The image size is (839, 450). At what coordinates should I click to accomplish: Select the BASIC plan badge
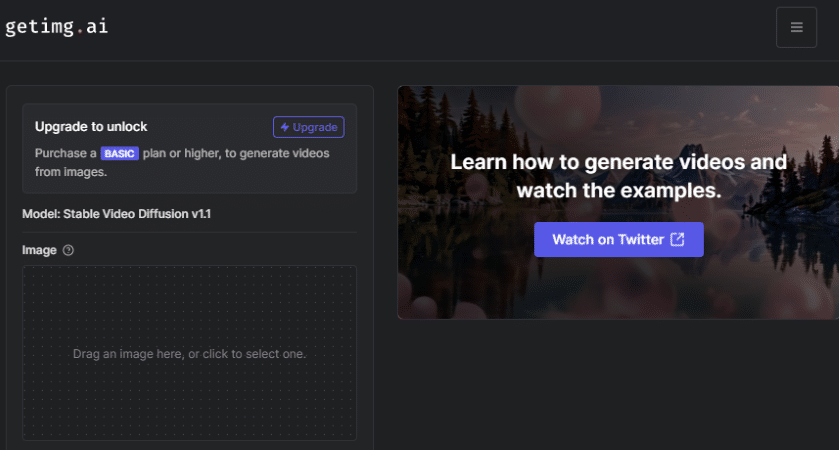(x=119, y=154)
